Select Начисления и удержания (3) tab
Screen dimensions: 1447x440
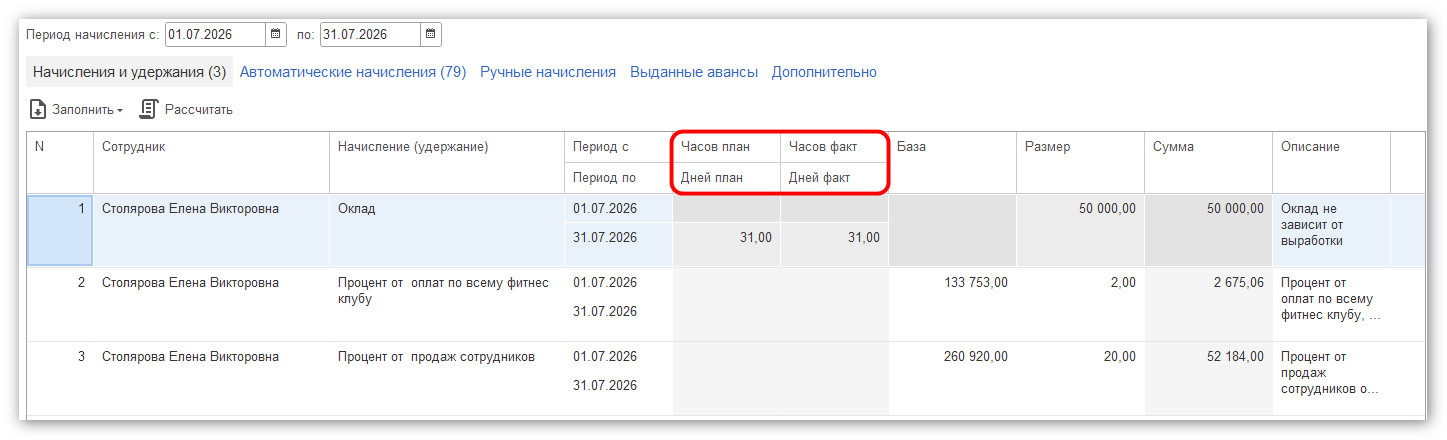(130, 72)
